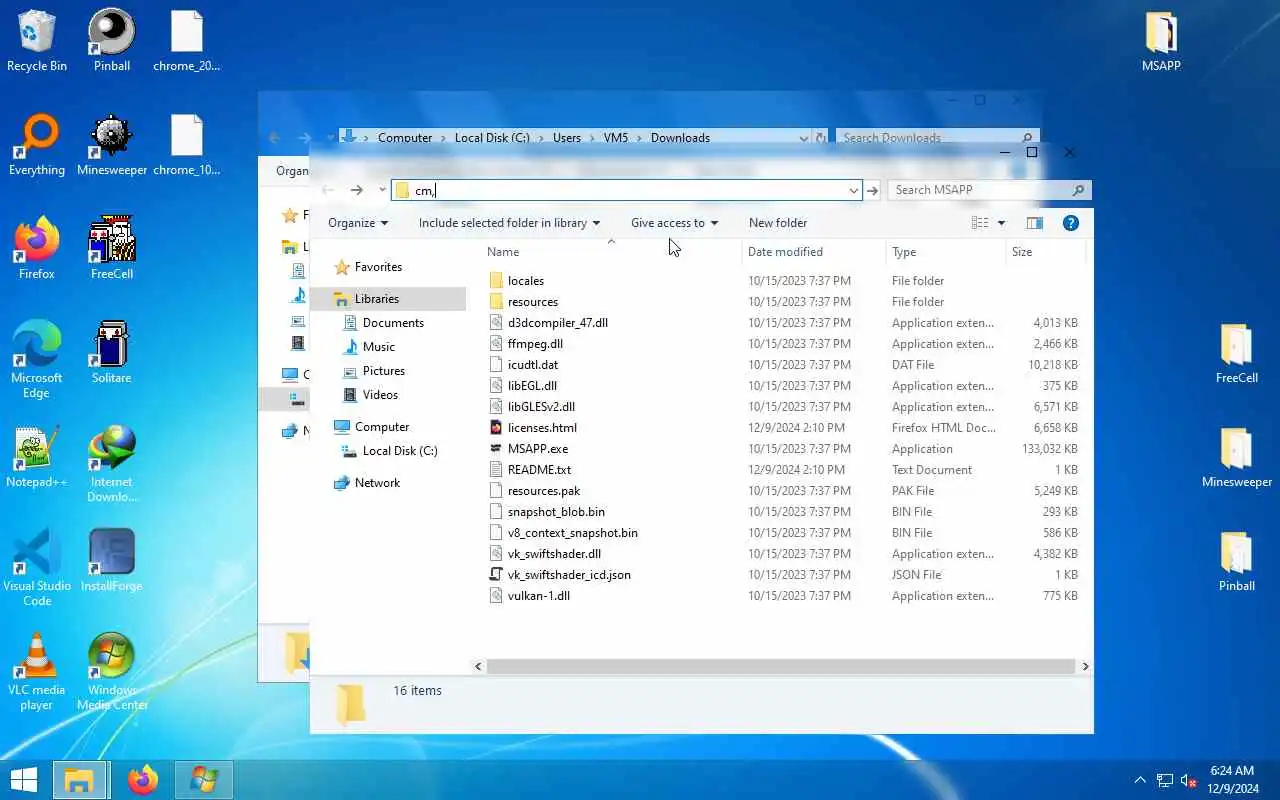Click the horizontal scrollbar in the file list
The image size is (1280, 800).
pyautogui.click(x=781, y=666)
